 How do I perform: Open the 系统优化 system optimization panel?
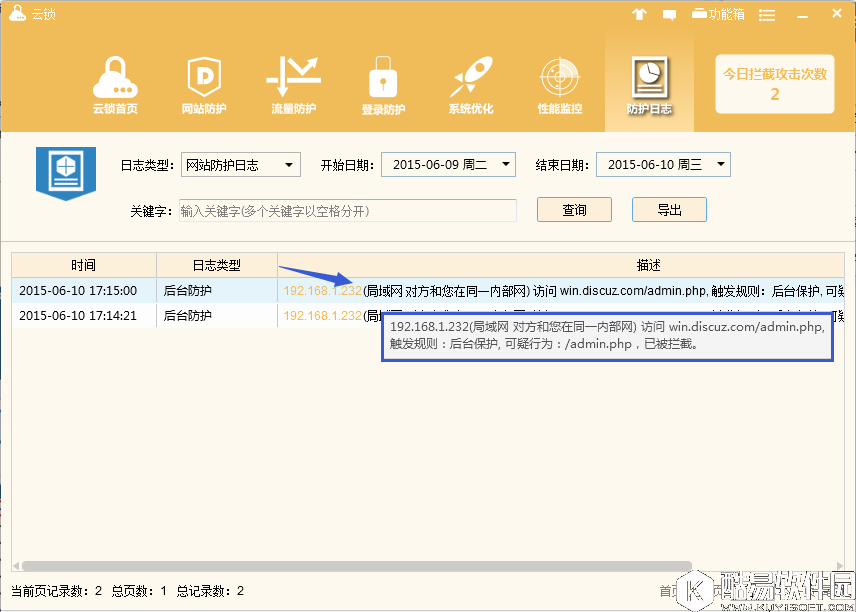[x=470, y=85]
